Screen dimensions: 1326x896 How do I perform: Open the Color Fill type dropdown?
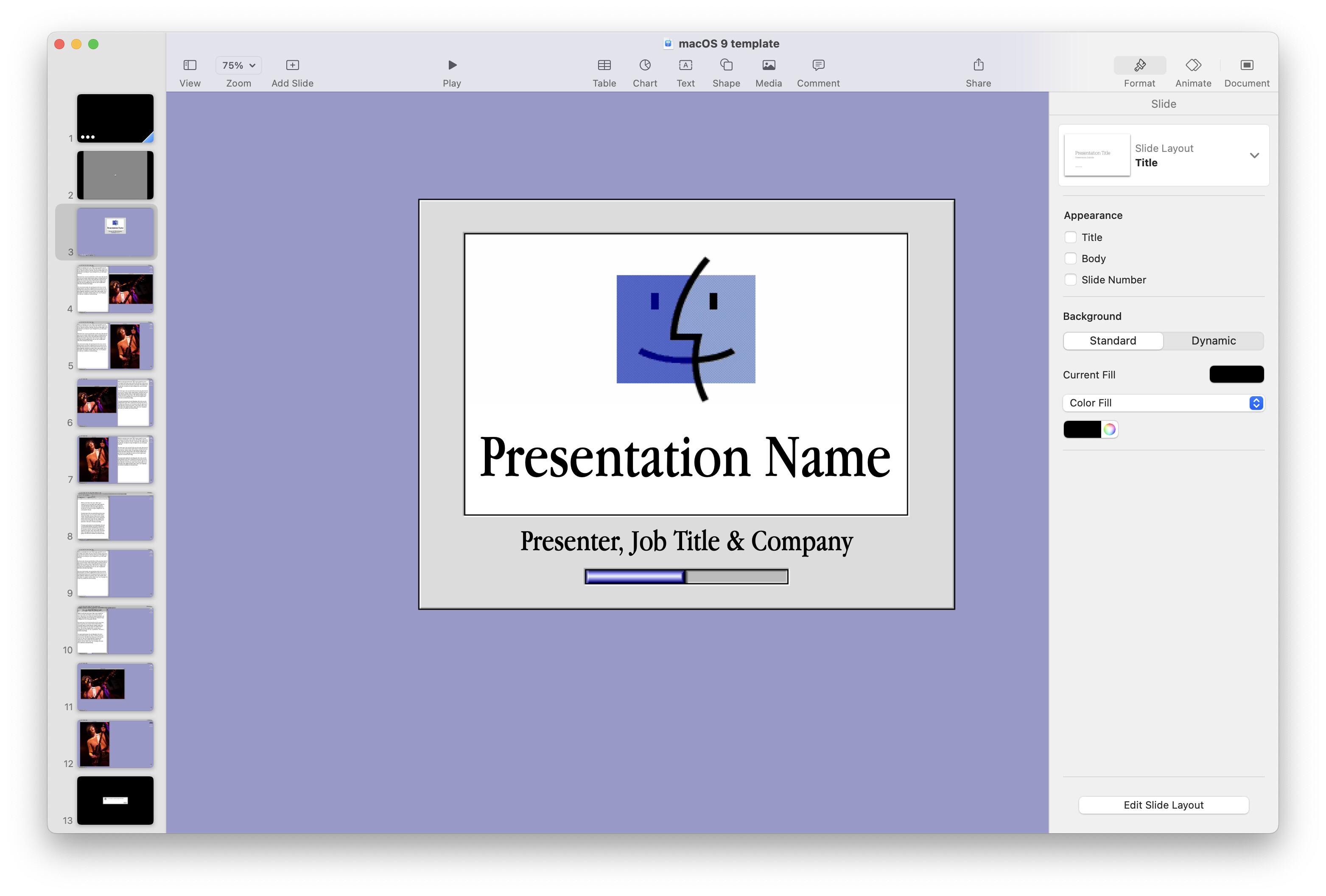(x=1164, y=403)
